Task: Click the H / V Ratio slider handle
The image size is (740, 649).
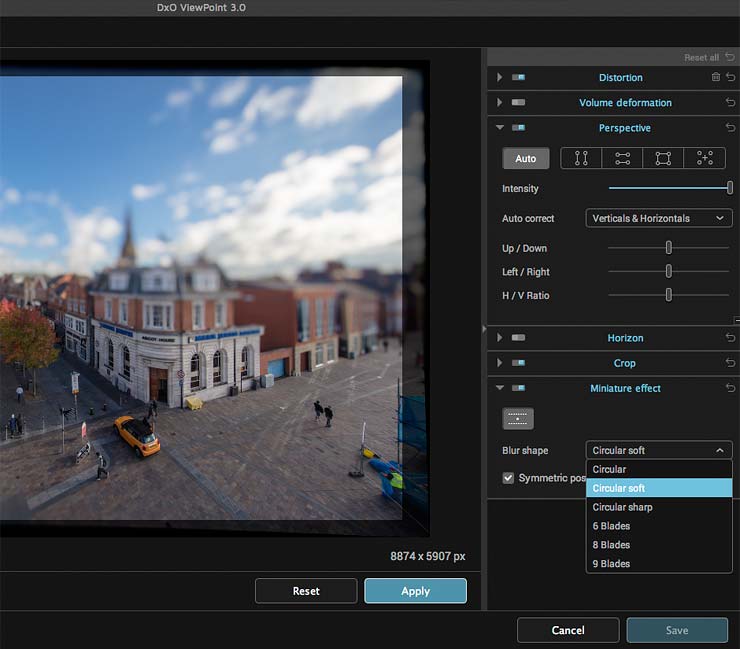Action: click(x=669, y=295)
